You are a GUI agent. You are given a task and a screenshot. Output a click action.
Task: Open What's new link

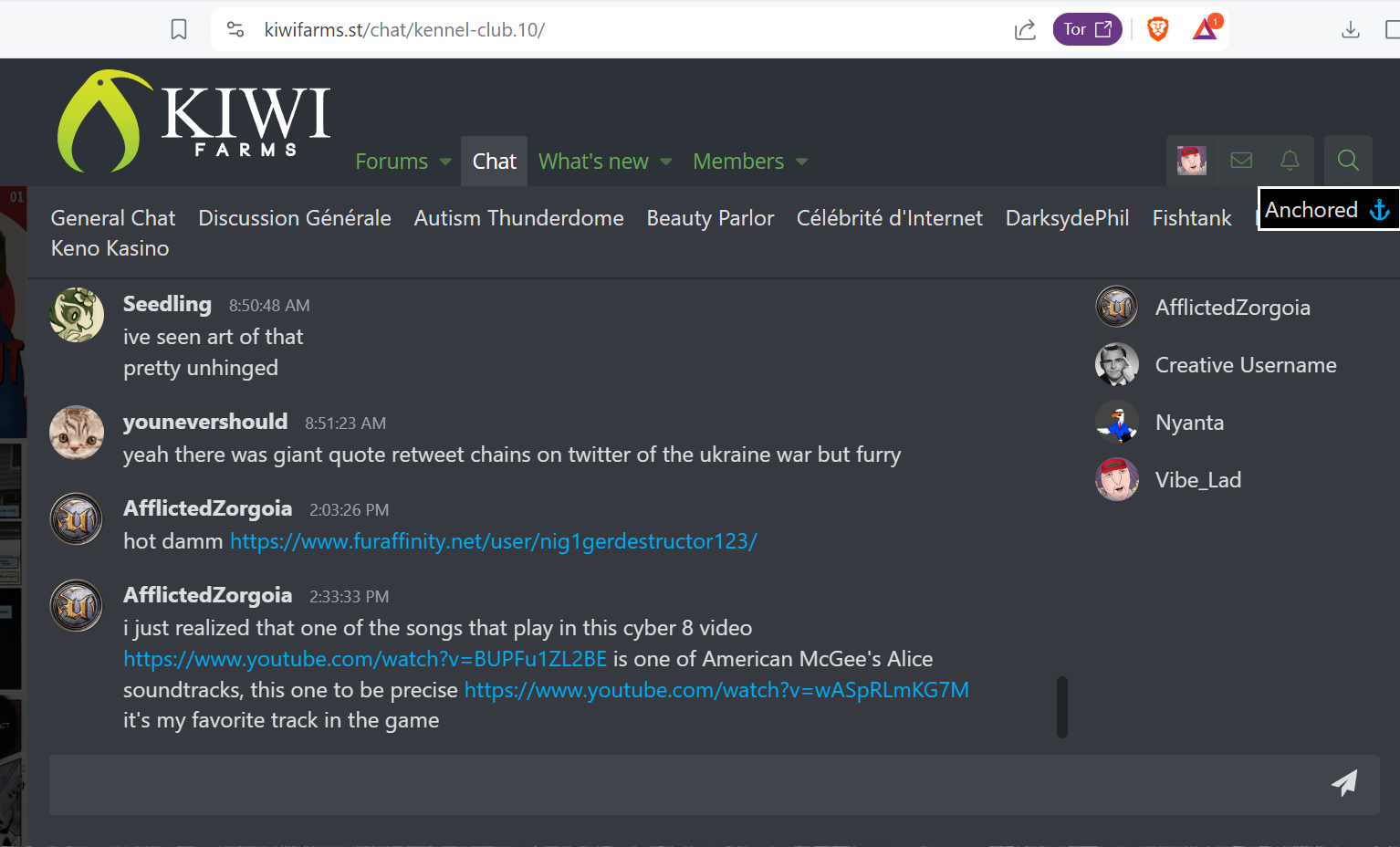click(x=593, y=162)
